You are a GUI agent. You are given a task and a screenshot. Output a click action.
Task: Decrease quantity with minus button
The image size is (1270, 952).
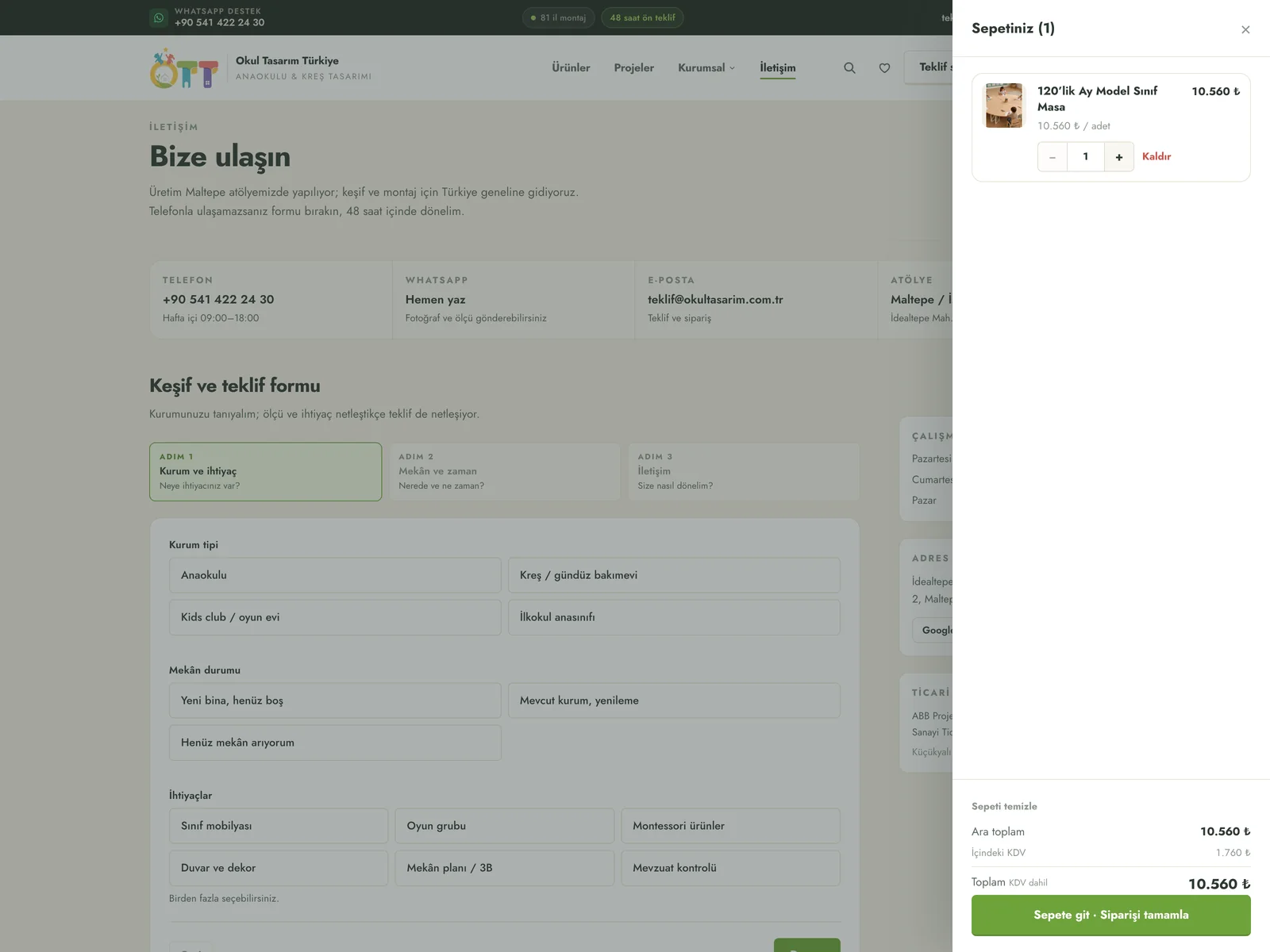1053,157
